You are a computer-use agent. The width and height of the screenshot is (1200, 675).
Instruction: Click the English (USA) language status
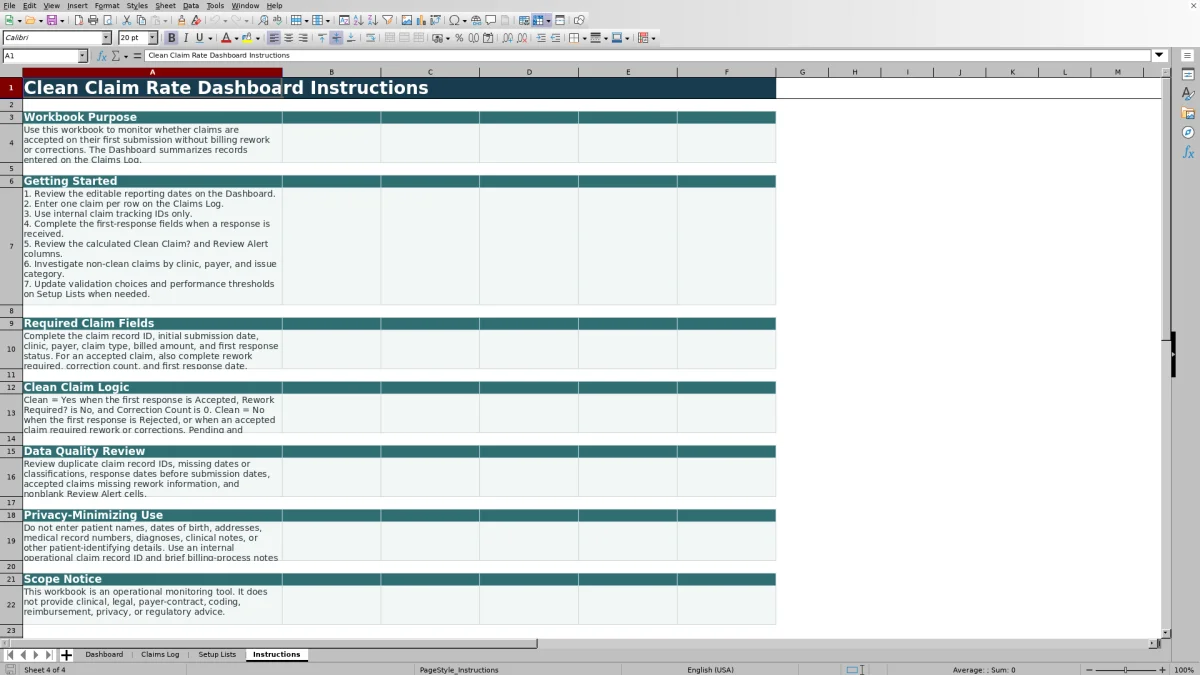[710, 670]
